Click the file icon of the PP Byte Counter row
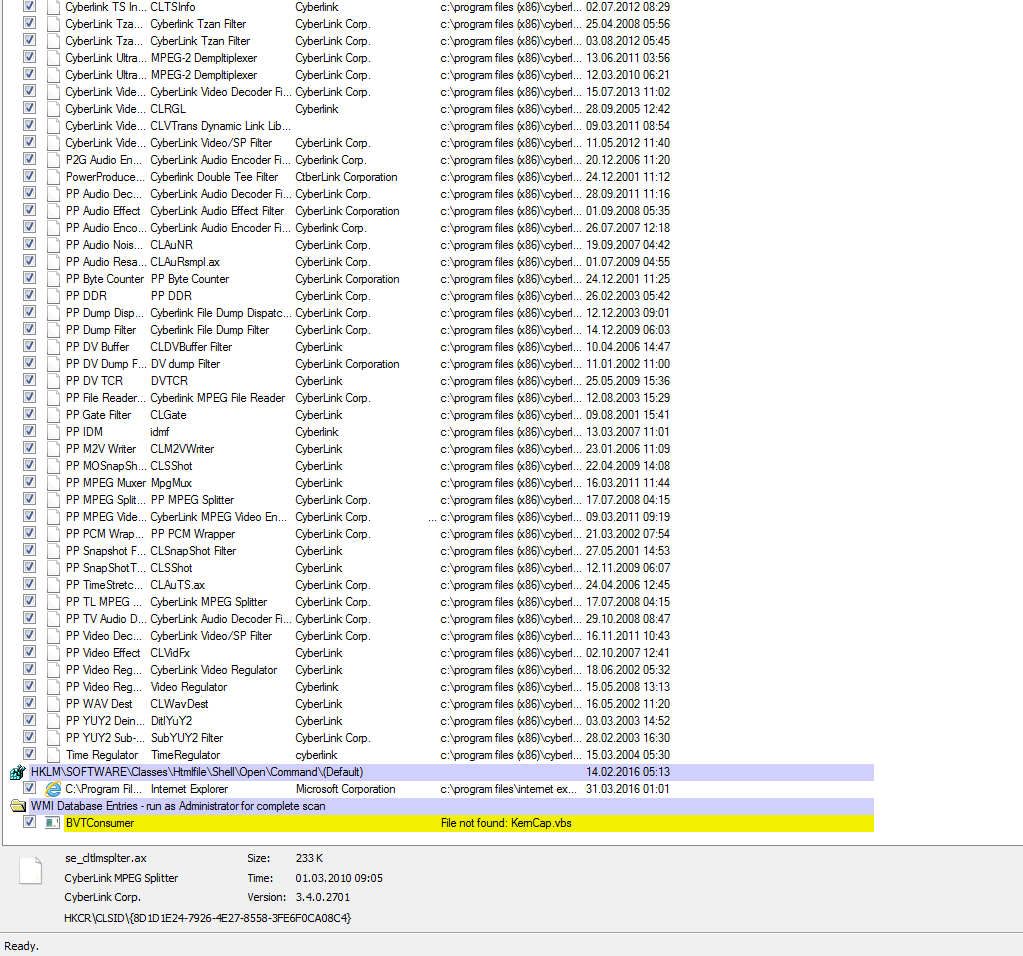The height and width of the screenshot is (956, 1023). click(x=53, y=279)
